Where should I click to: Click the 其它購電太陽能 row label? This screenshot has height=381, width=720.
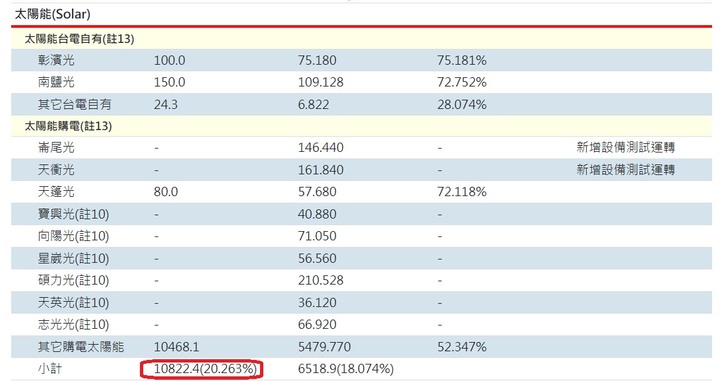click(x=81, y=347)
